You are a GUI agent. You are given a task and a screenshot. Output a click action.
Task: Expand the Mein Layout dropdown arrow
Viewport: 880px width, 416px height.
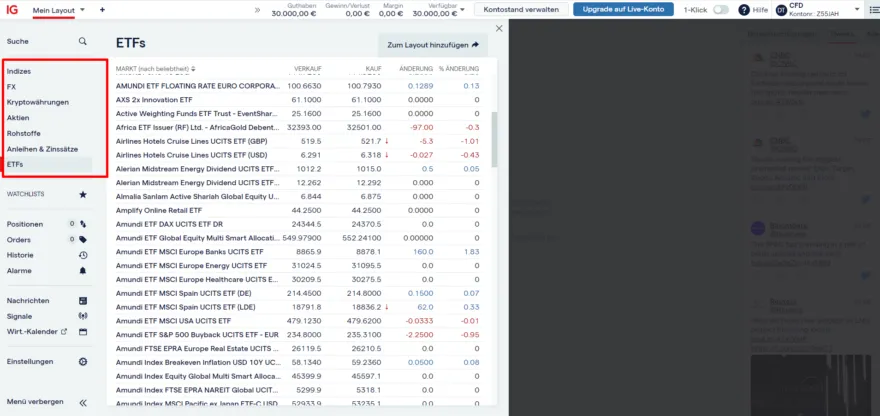pos(82,9)
